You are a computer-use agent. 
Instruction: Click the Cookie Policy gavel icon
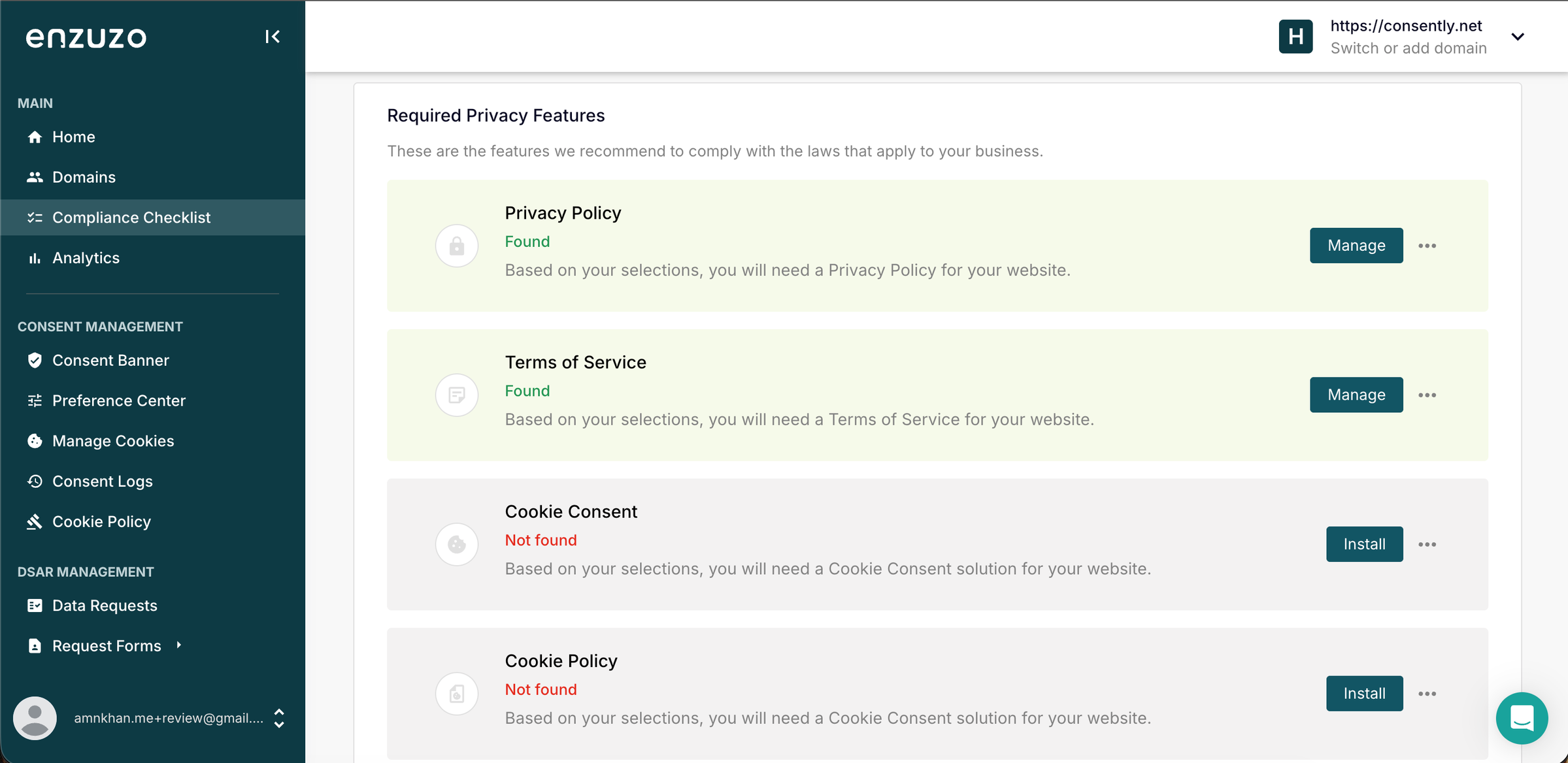35,521
